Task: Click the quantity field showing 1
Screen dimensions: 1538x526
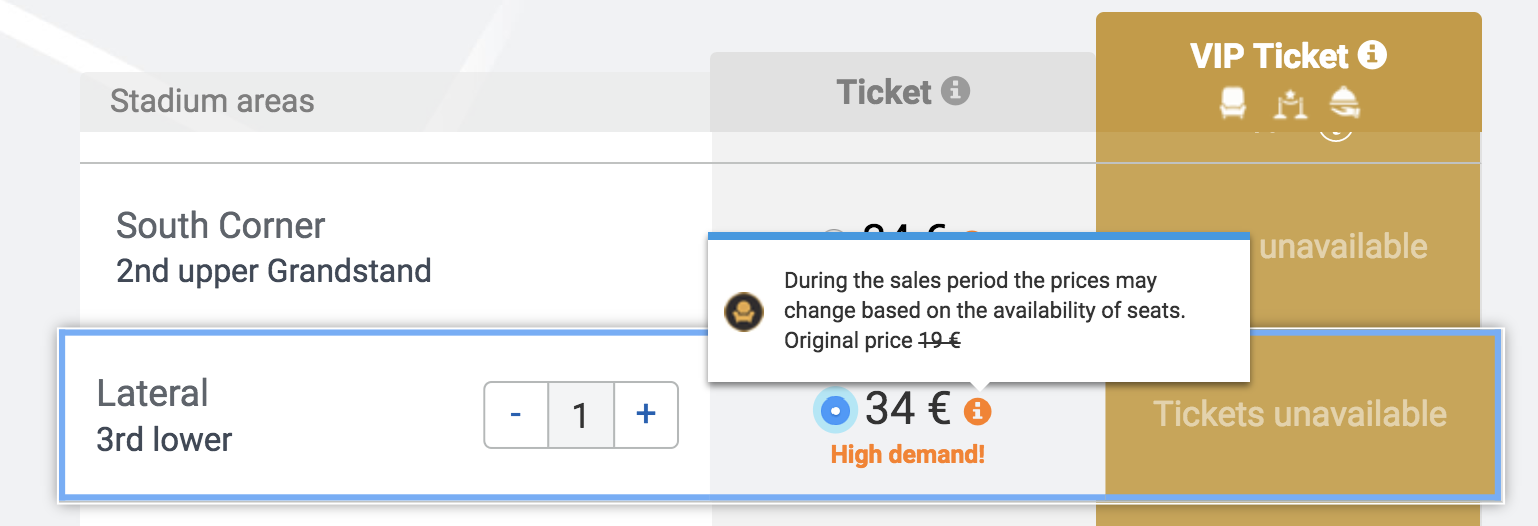Action: [x=581, y=414]
